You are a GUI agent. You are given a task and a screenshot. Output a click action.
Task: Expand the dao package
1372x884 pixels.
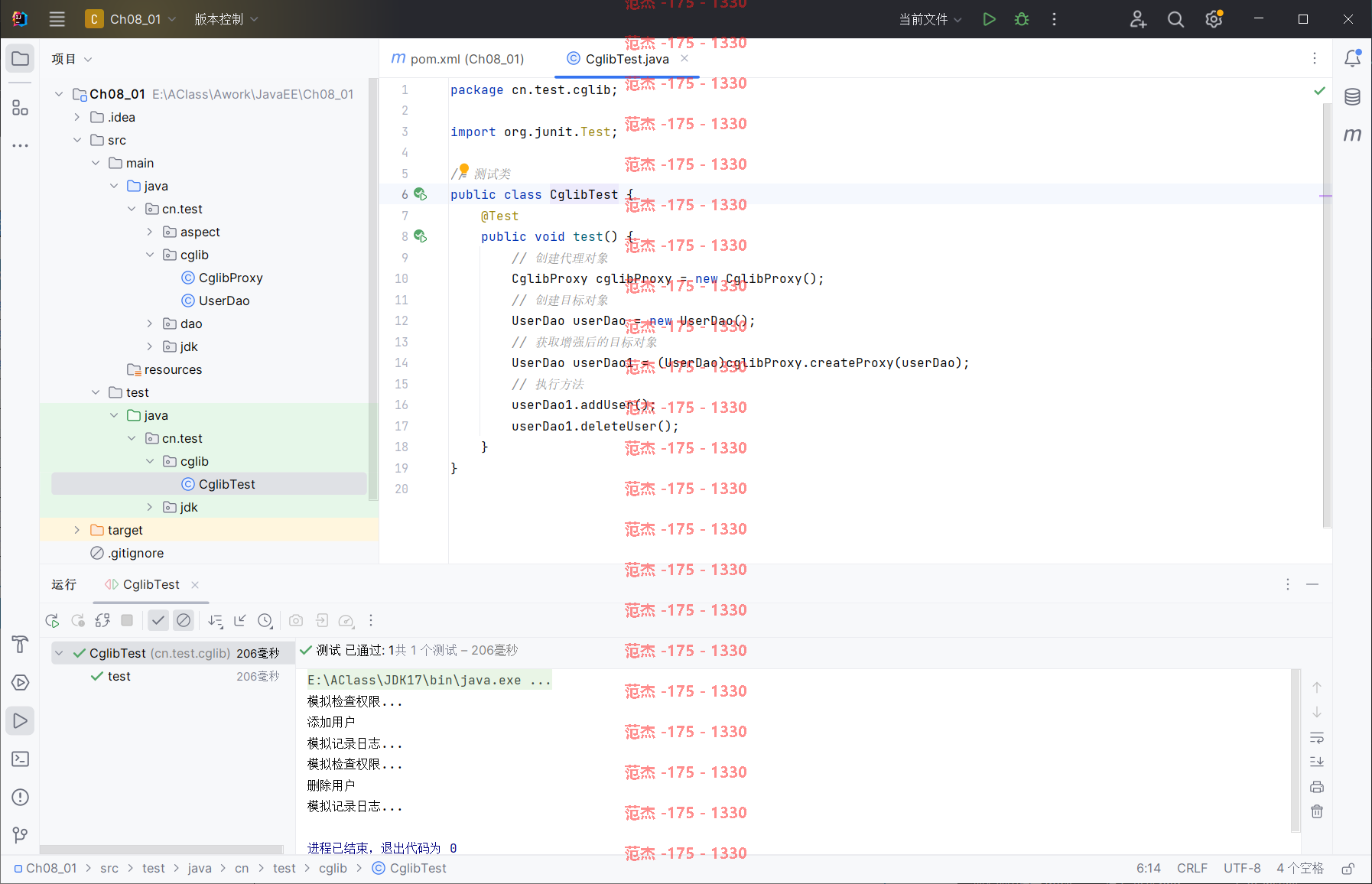(x=150, y=323)
